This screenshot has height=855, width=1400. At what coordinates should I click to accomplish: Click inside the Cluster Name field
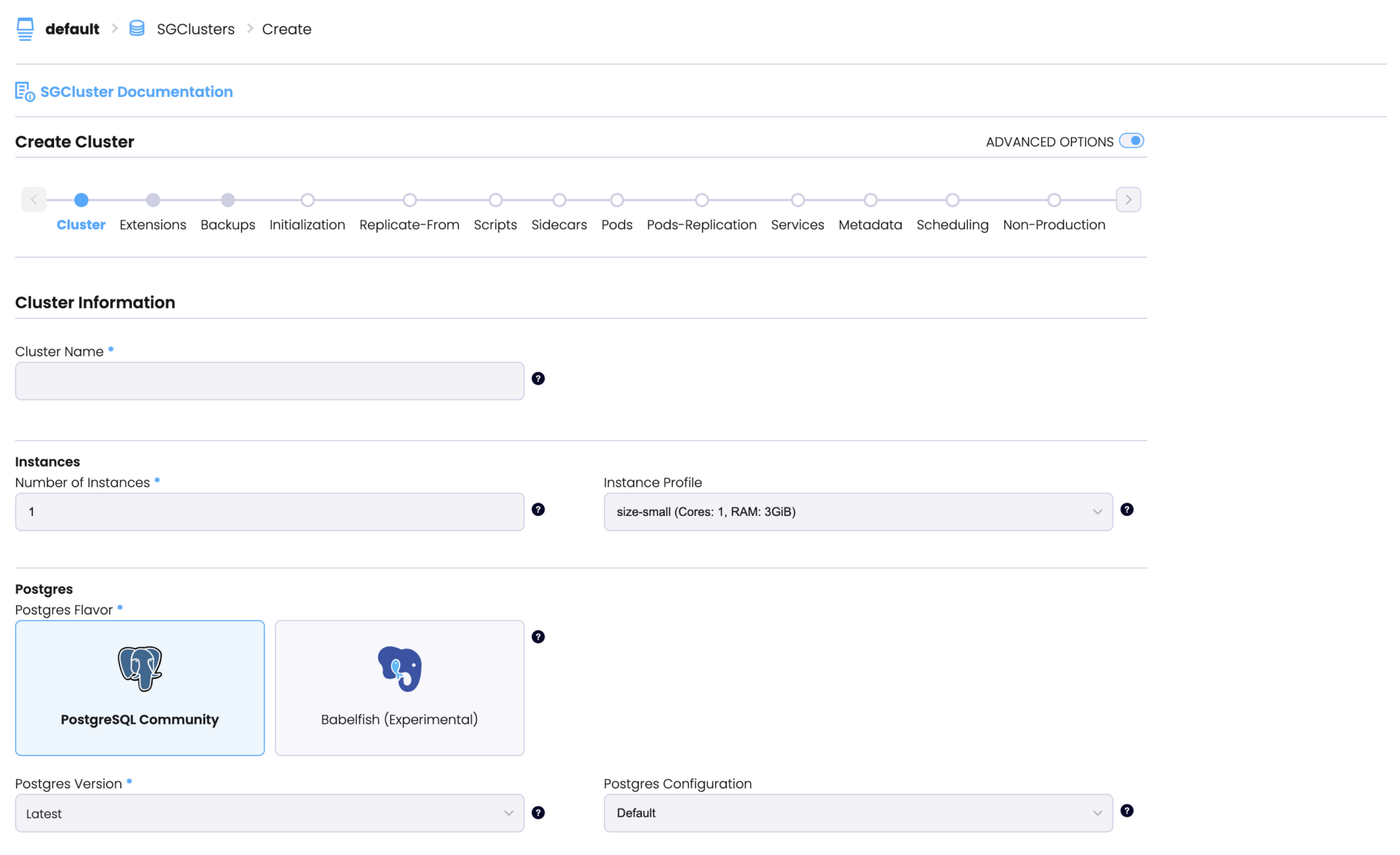(268, 380)
